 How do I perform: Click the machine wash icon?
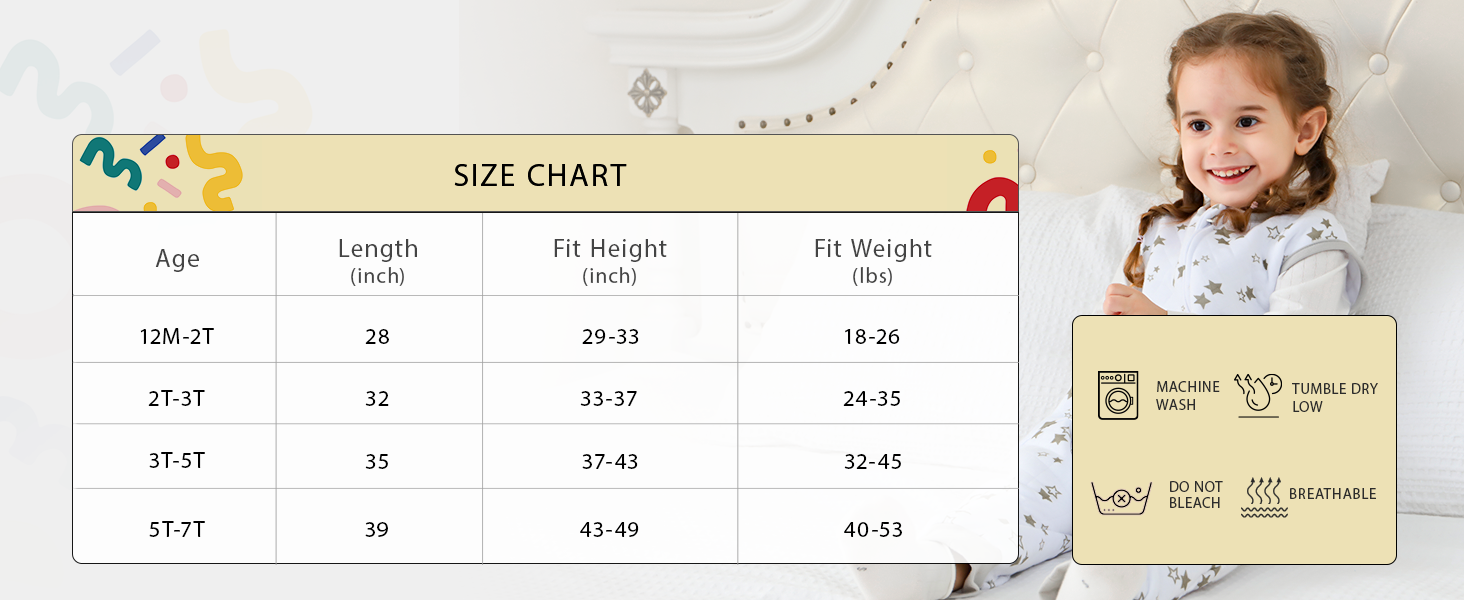point(1118,395)
